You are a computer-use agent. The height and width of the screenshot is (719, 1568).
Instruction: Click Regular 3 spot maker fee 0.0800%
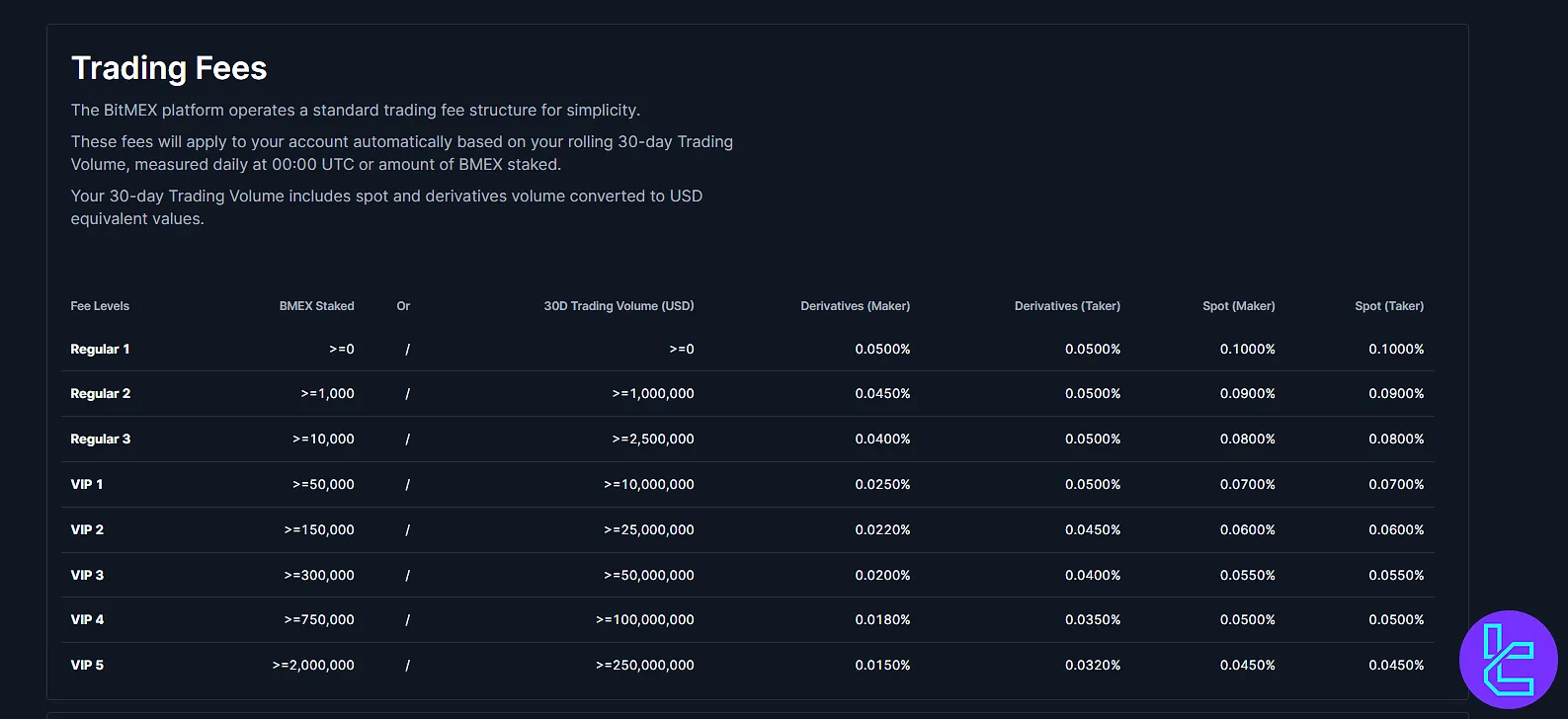click(1247, 439)
